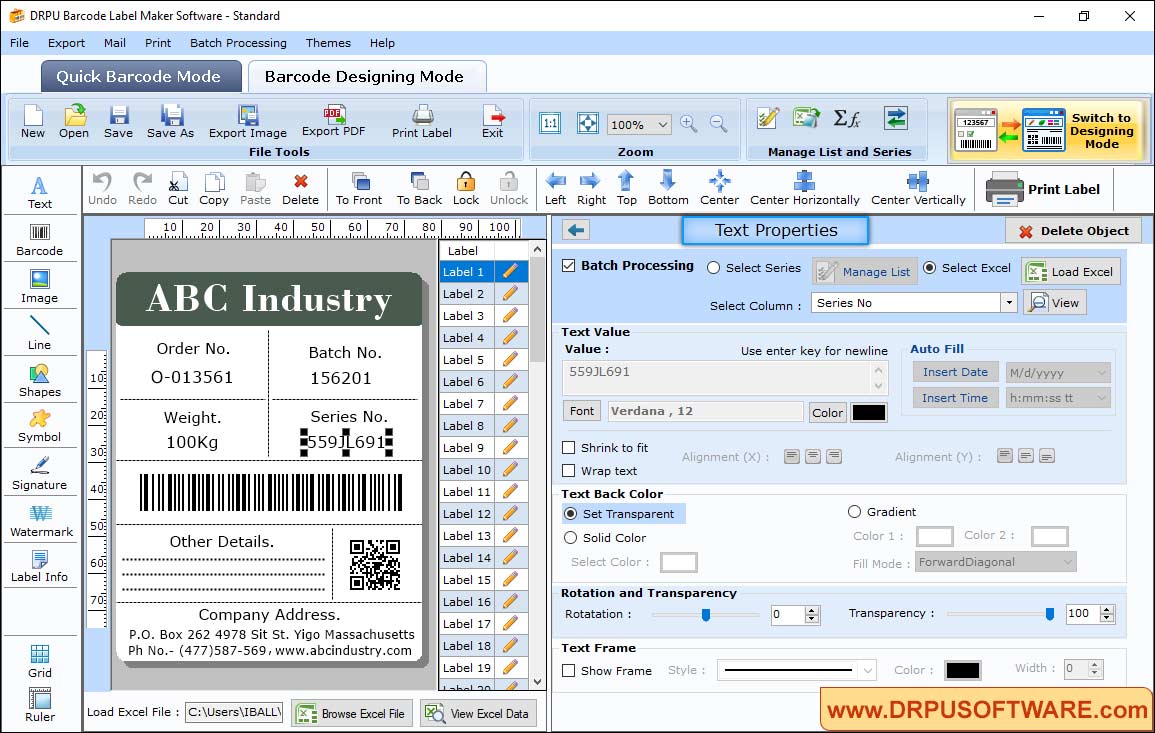Open the frame Style line dropdown

point(868,670)
